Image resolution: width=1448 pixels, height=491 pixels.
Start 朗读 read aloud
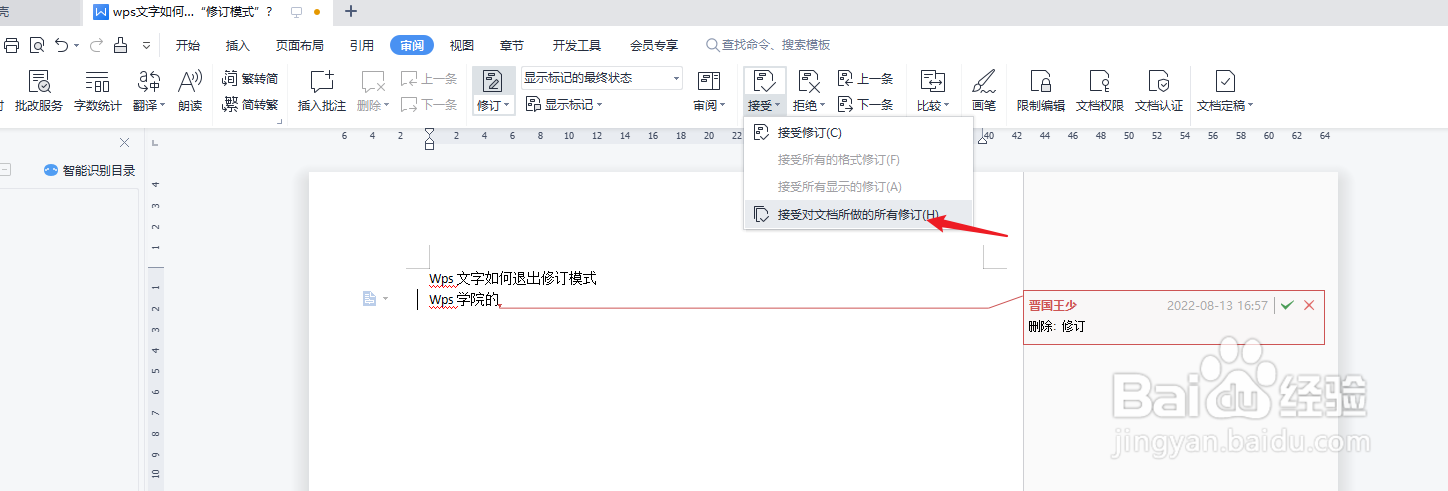tap(190, 92)
